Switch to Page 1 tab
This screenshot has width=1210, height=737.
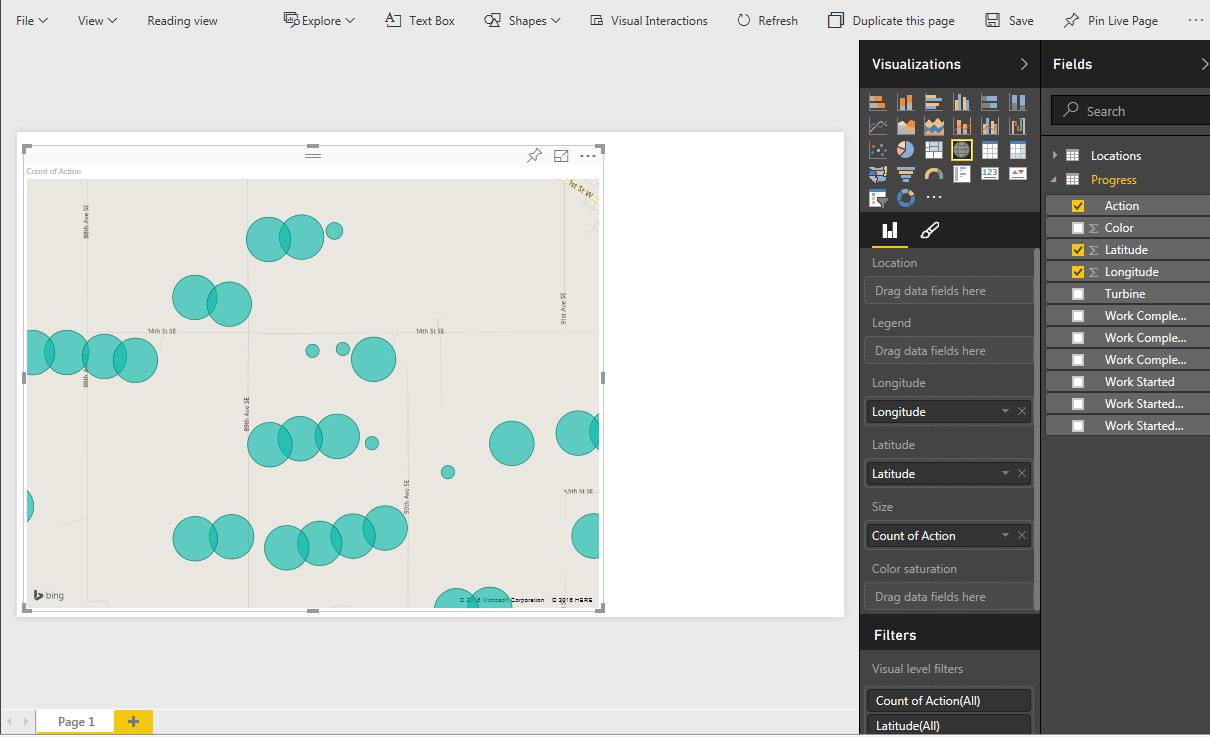pyautogui.click(x=76, y=721)
